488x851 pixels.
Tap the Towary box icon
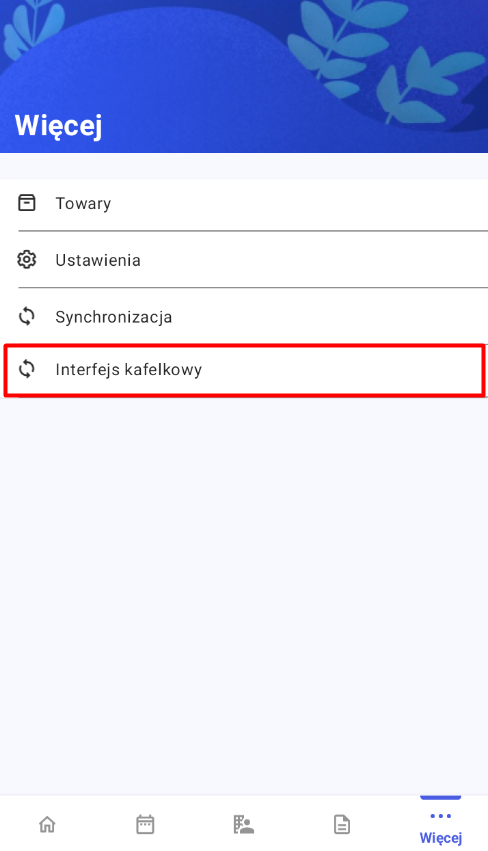coord(27,203)
